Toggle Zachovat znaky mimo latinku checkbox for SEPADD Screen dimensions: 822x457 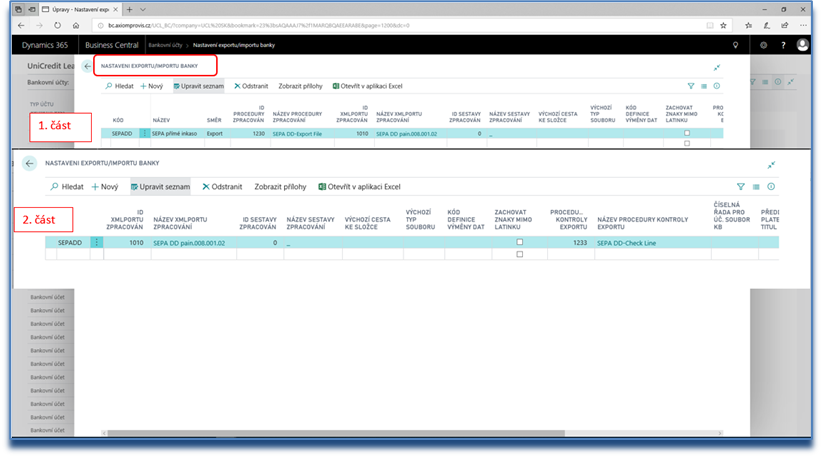(519, 242)
